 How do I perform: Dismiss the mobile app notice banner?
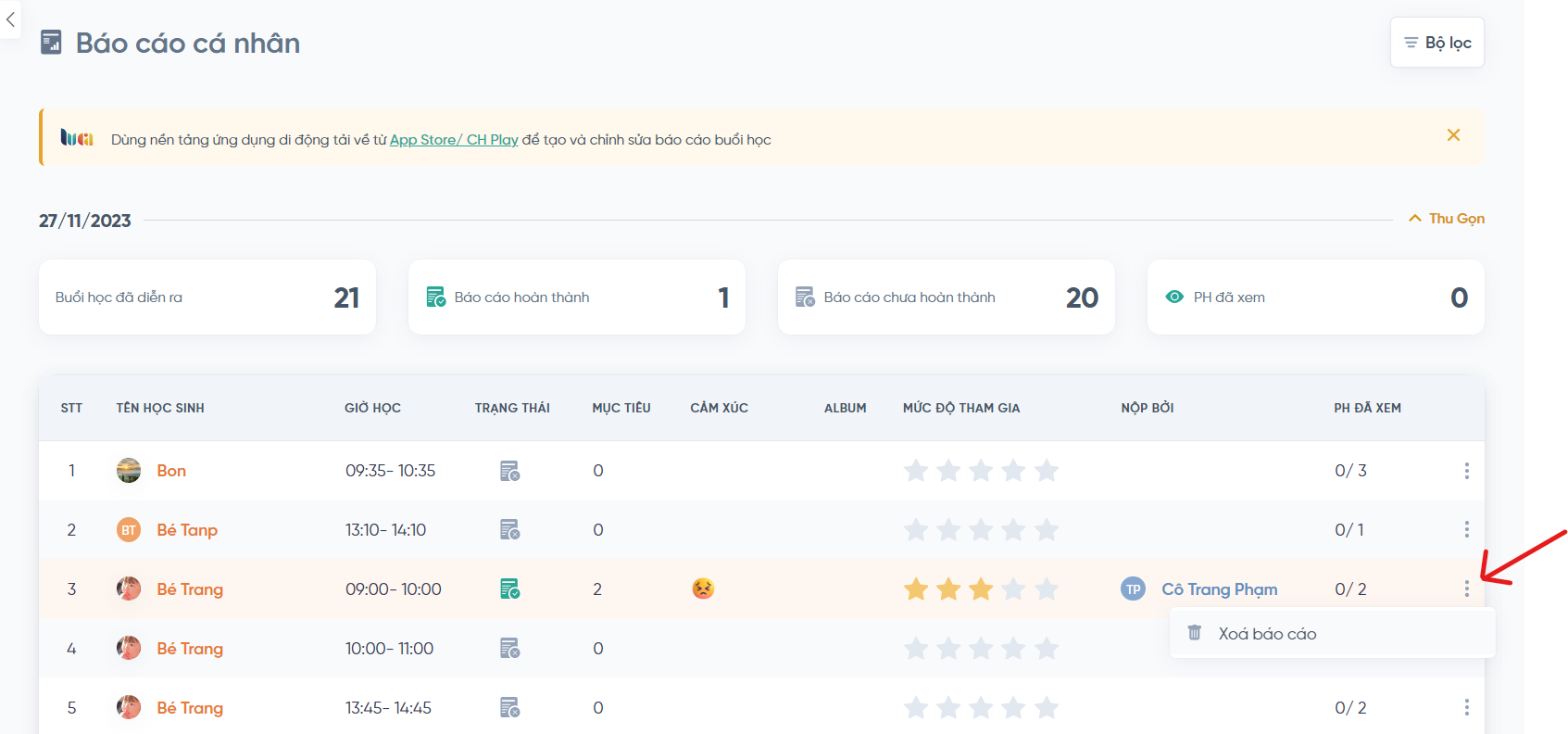(1453, 135)
